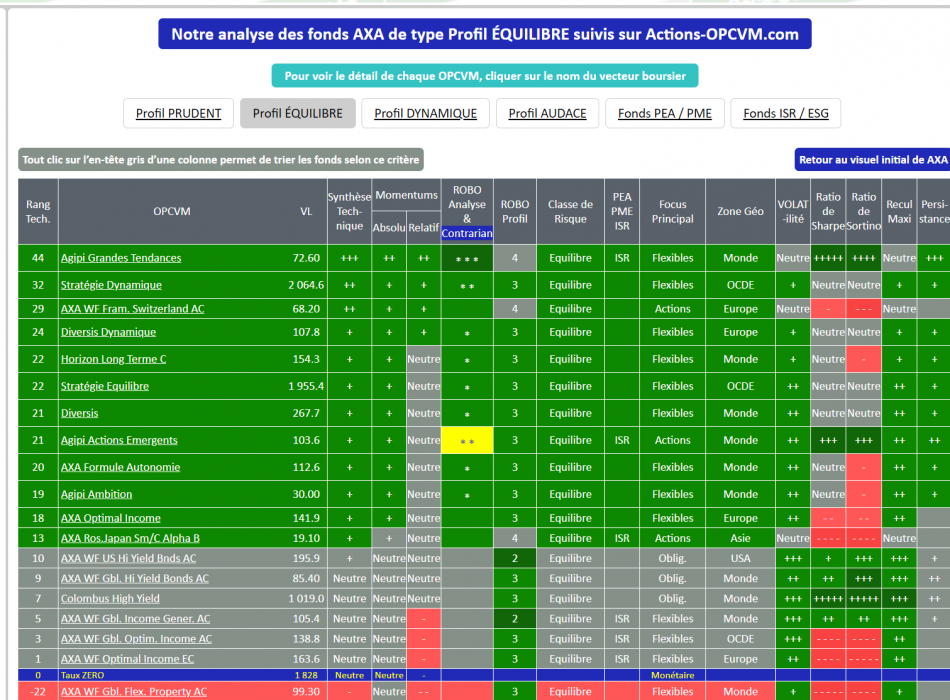950x700 pixels.
Task: Sort by VOLAT-ilité column header
Action: click(x=793, y=212)
